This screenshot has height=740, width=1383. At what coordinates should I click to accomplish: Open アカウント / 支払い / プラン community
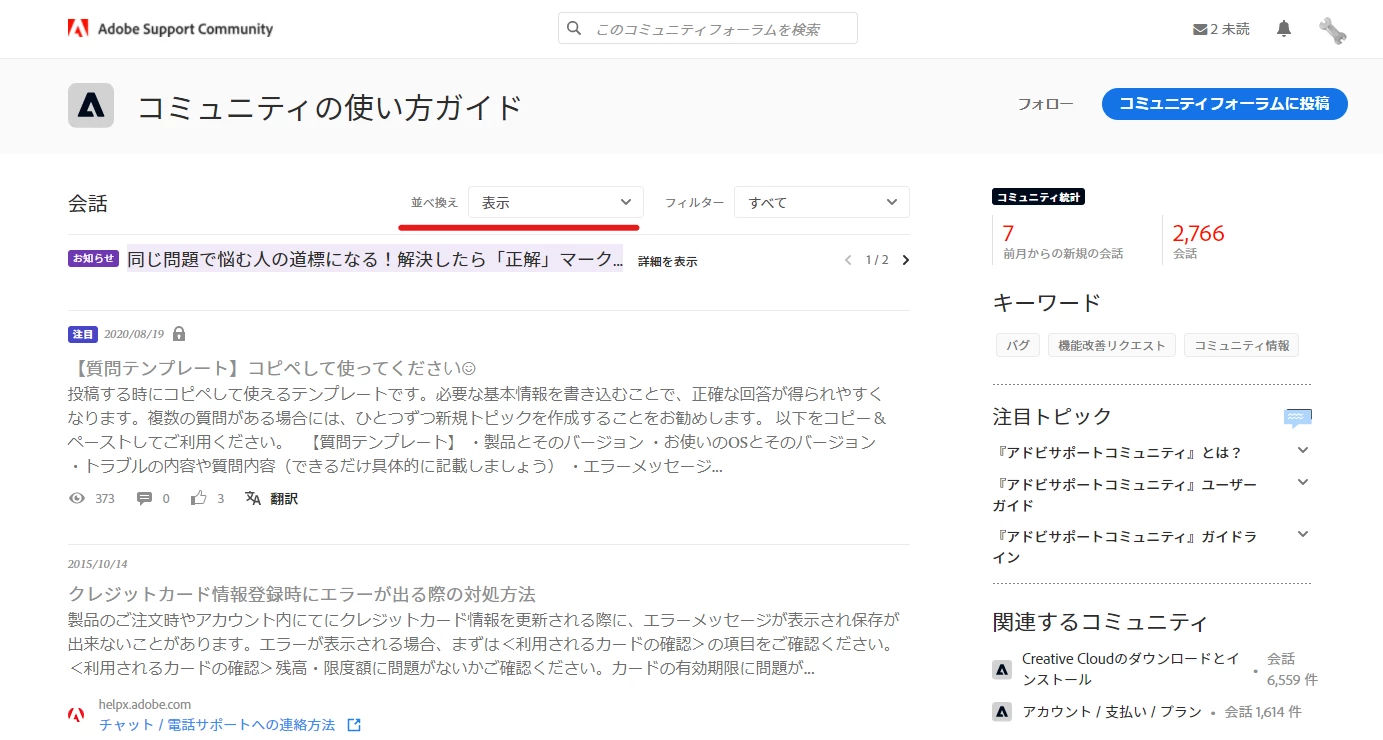tap(1112, 712)
